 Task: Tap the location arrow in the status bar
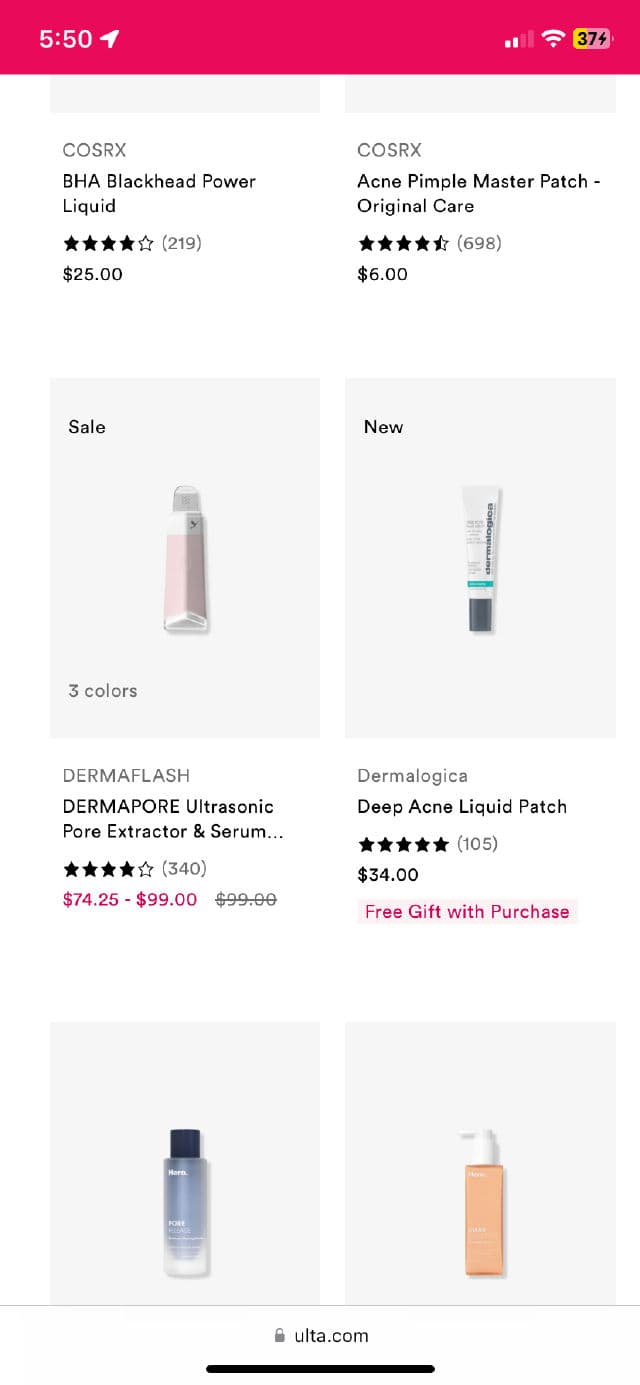(110, 39)
